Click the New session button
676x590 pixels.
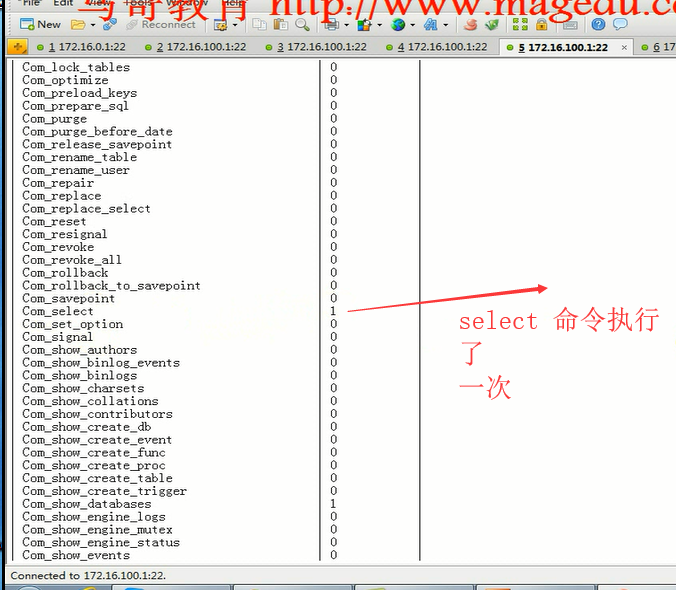pos(40,25)
